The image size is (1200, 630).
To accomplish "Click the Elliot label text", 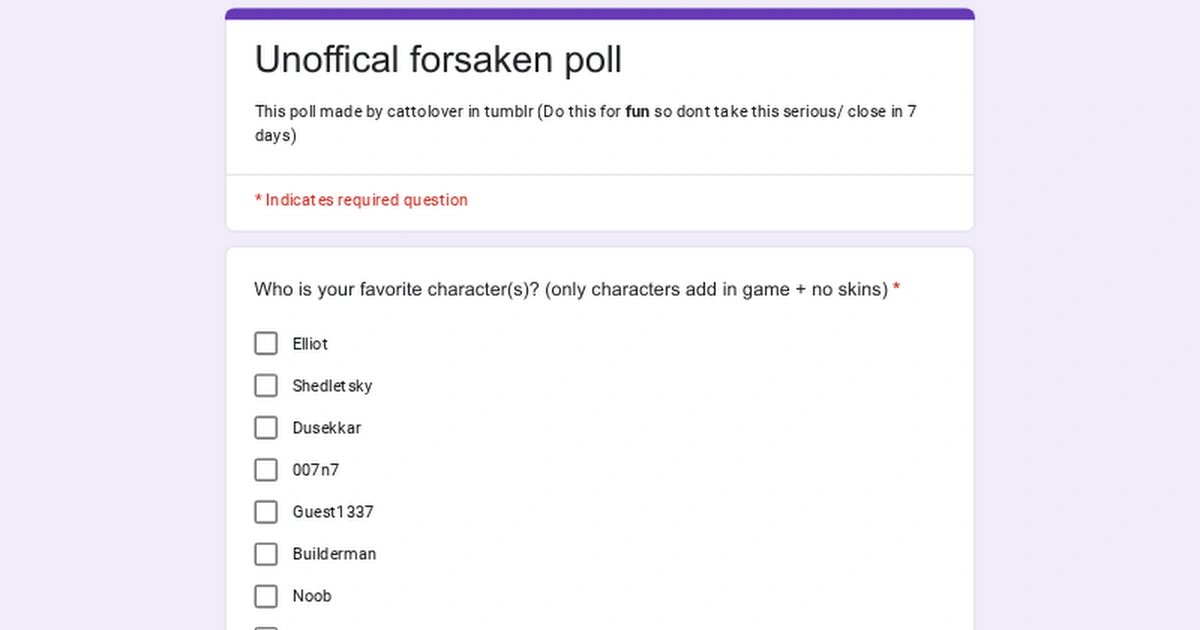I will (309, 343).
